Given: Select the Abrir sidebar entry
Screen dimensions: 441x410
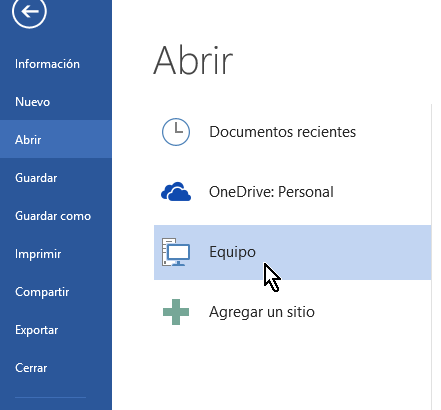Looking at the screenshot, I should (x=56, y=139).
